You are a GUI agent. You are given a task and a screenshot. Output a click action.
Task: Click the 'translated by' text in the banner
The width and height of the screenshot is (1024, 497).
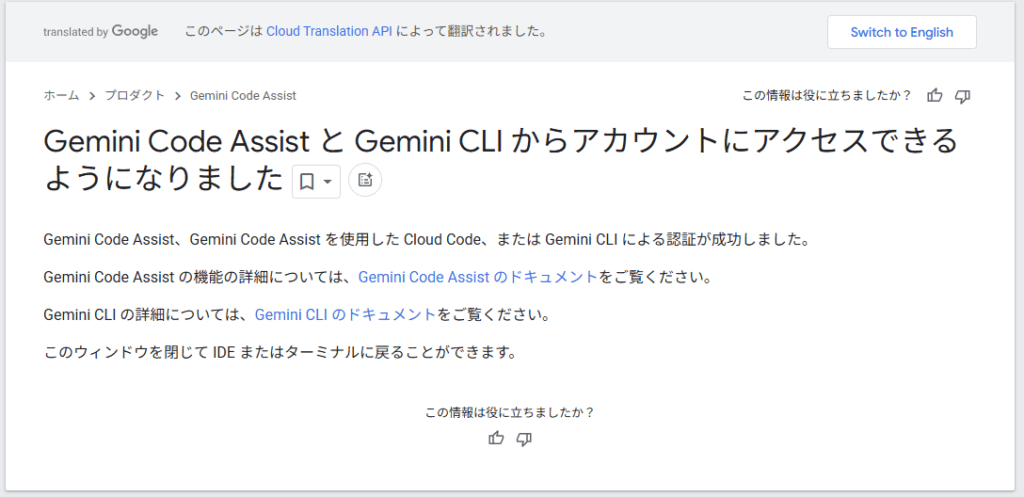tap(75, 32)
